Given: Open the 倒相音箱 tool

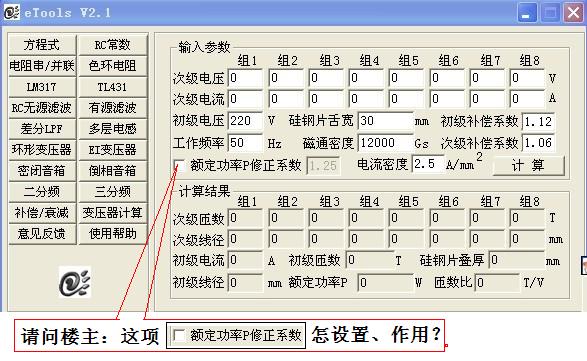Looking at the screenshot, I should point(112,171).
